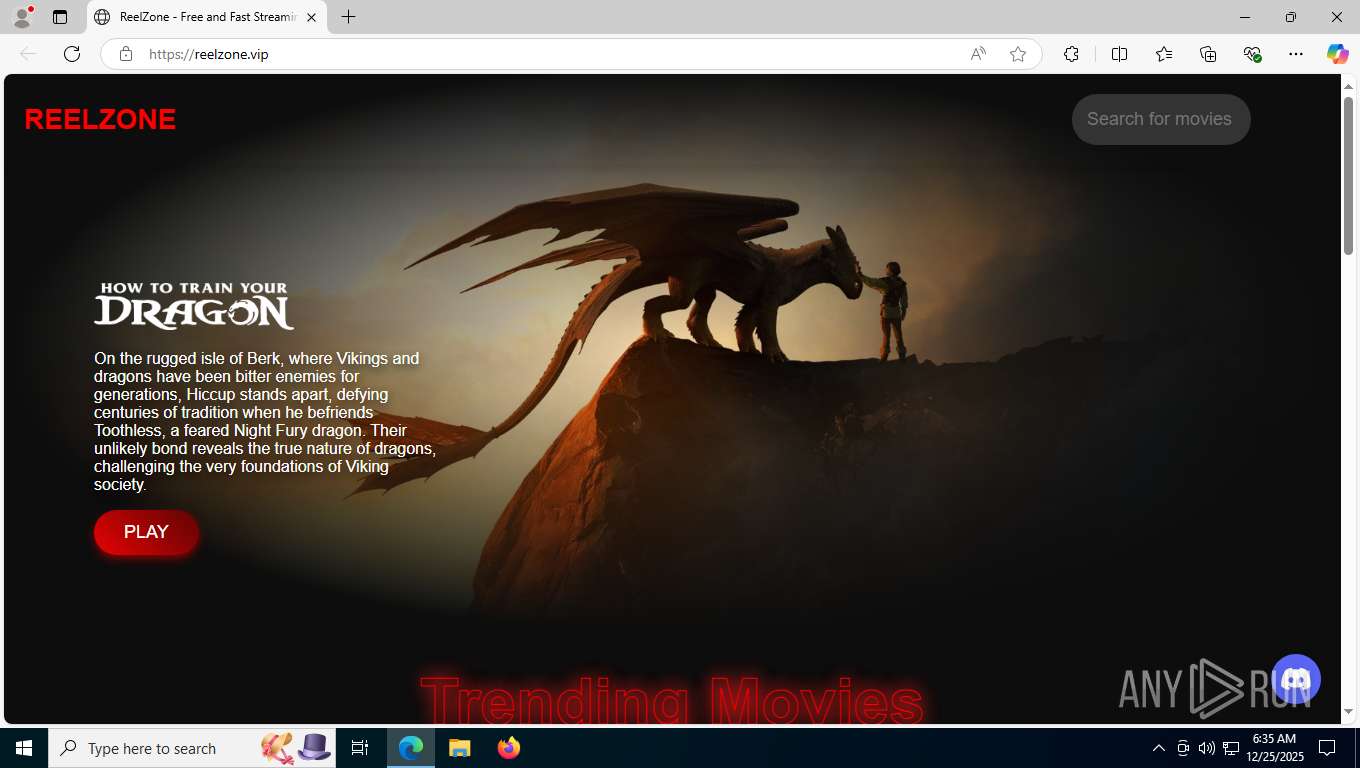Screen dimensions: 1360x768
Task: Open File Explorer from taskbar
Action: (459, 748)
